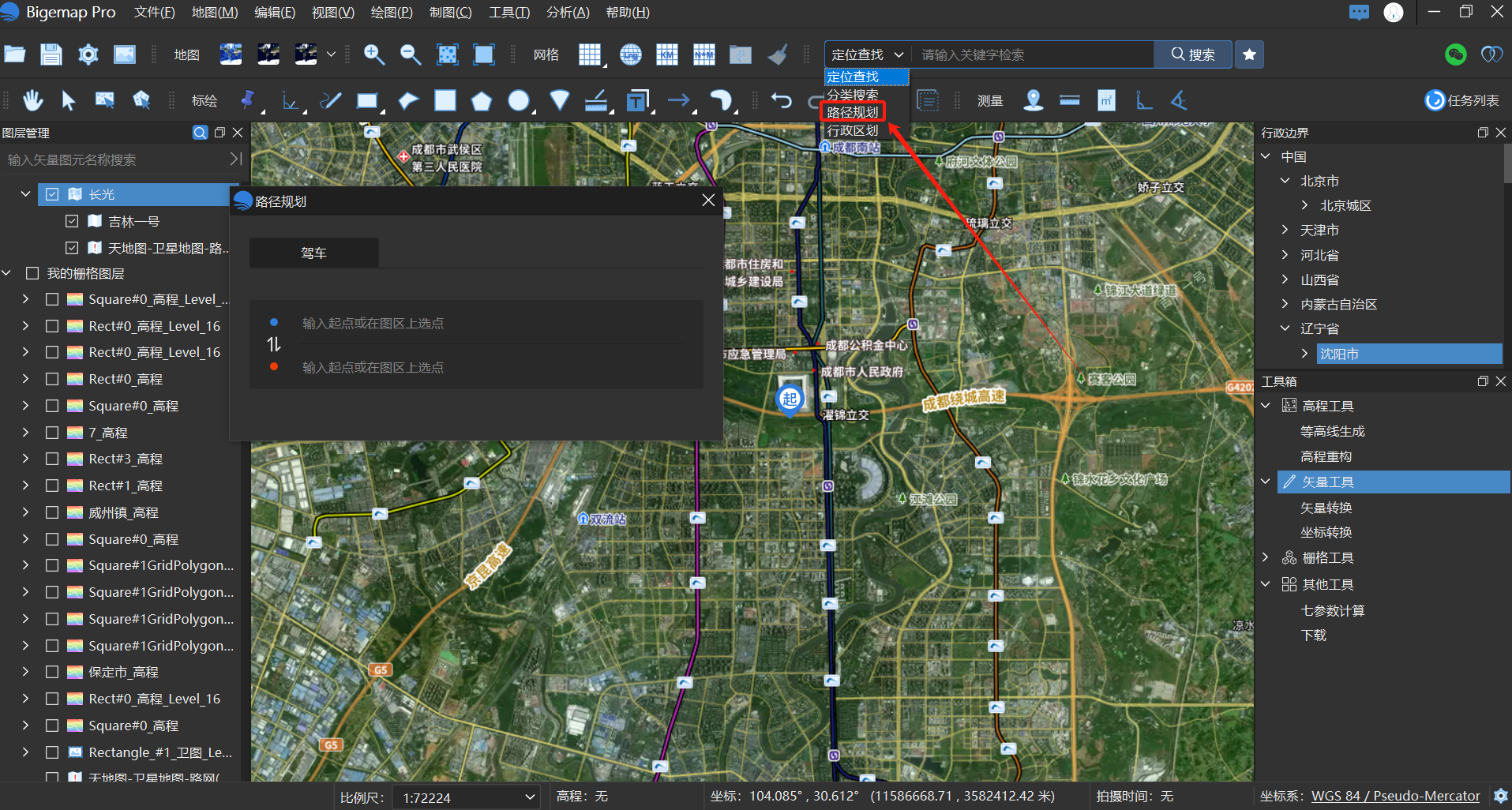
Task: Select the pushpin marker drawing tool
Action: (x=248, y=100)
